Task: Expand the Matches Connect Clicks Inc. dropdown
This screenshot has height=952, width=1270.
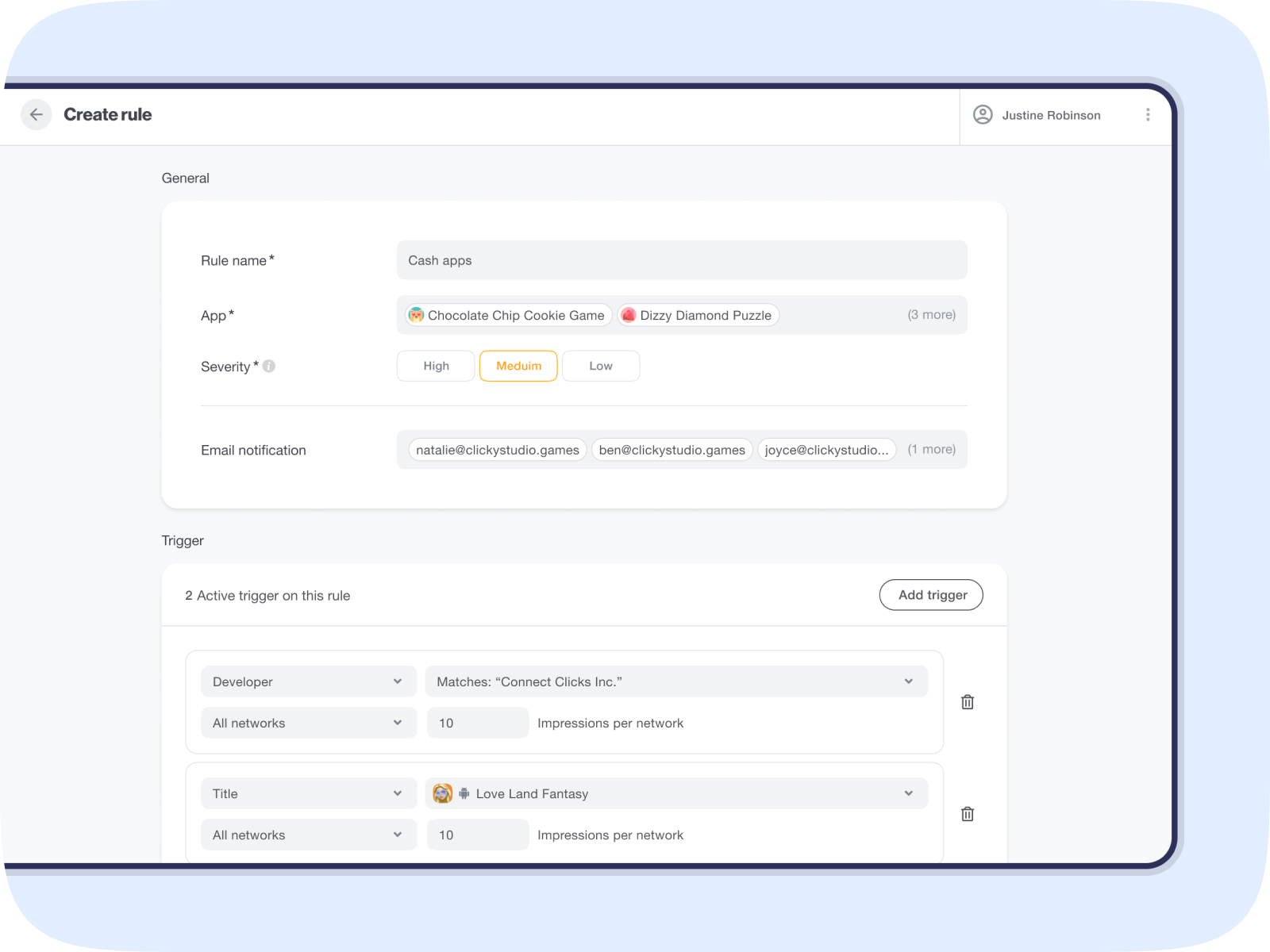Action: [x=677, y=681]
